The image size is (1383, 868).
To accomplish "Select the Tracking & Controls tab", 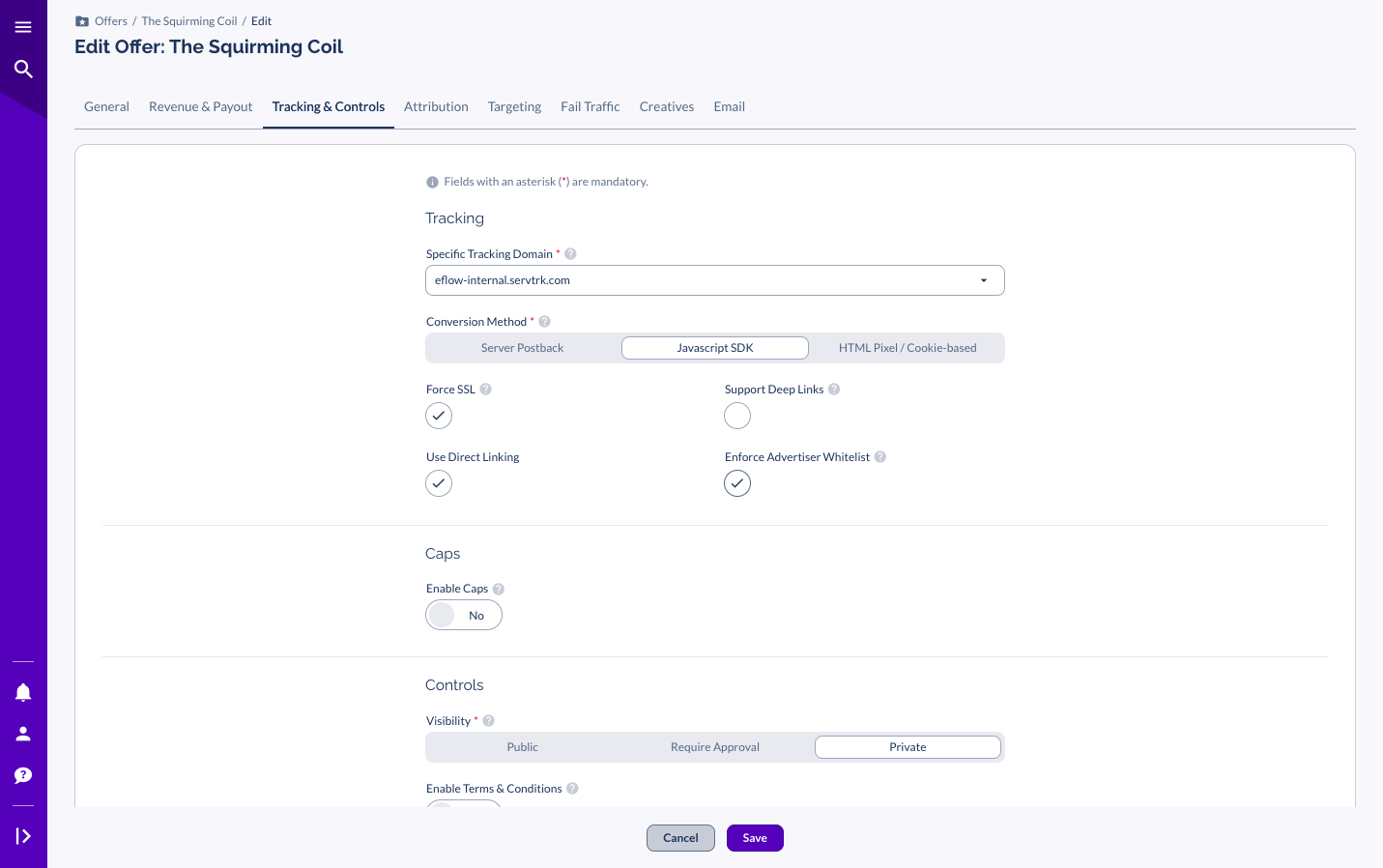I will (x=329, y=106).
